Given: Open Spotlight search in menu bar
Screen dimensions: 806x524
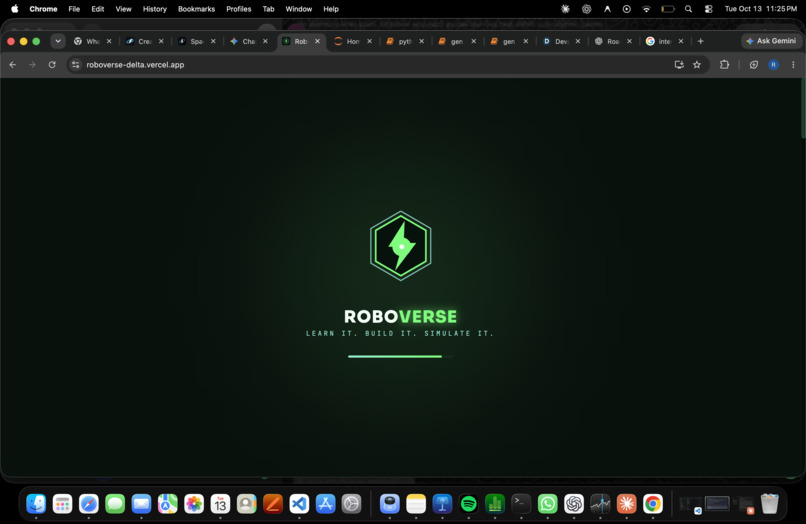Looking at the screenshot, I should (688, 9).
